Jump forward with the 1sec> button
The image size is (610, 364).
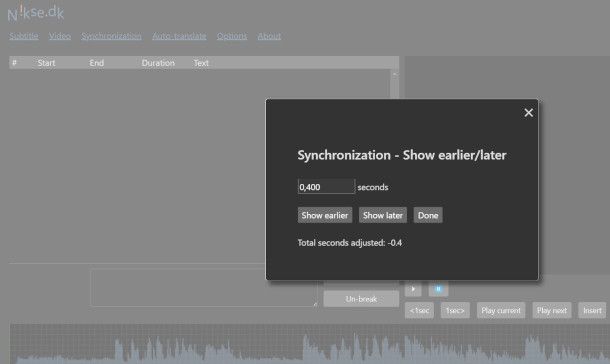(x=455, y=310)
